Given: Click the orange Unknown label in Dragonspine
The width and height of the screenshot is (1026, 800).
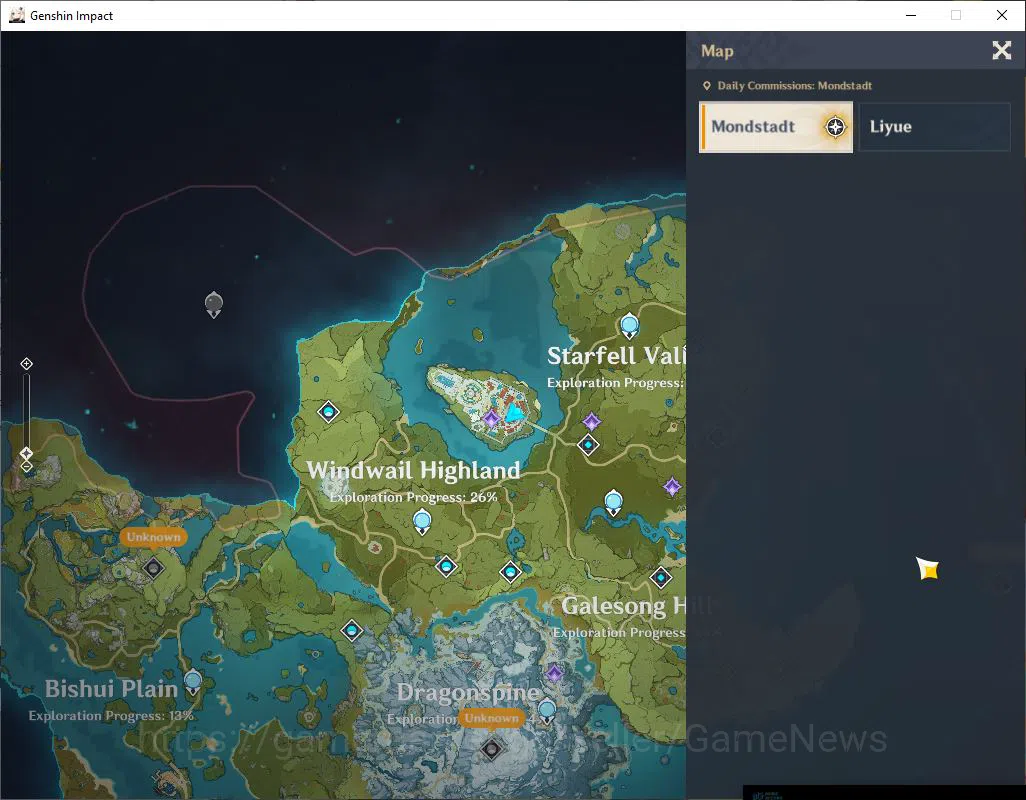Looking at the screenshot, I should tap(491, 718).
